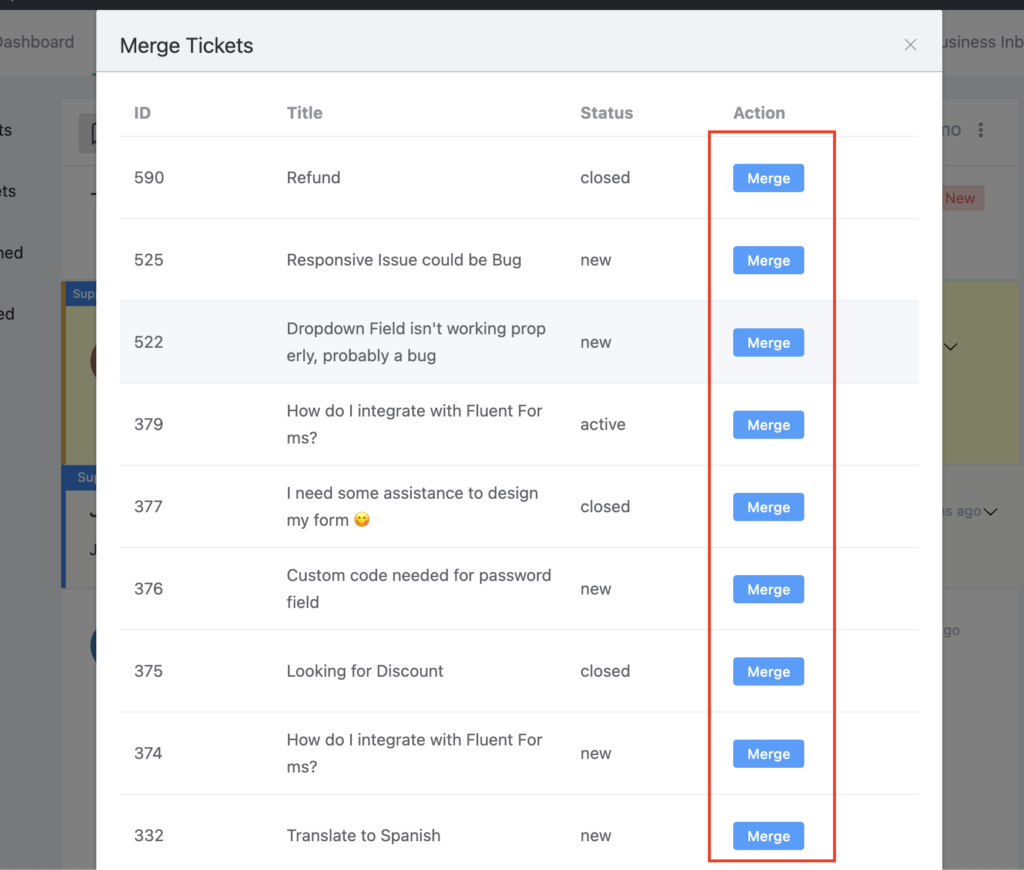
Task: Select ticket ID 374
Action: (x=149, y=754)
